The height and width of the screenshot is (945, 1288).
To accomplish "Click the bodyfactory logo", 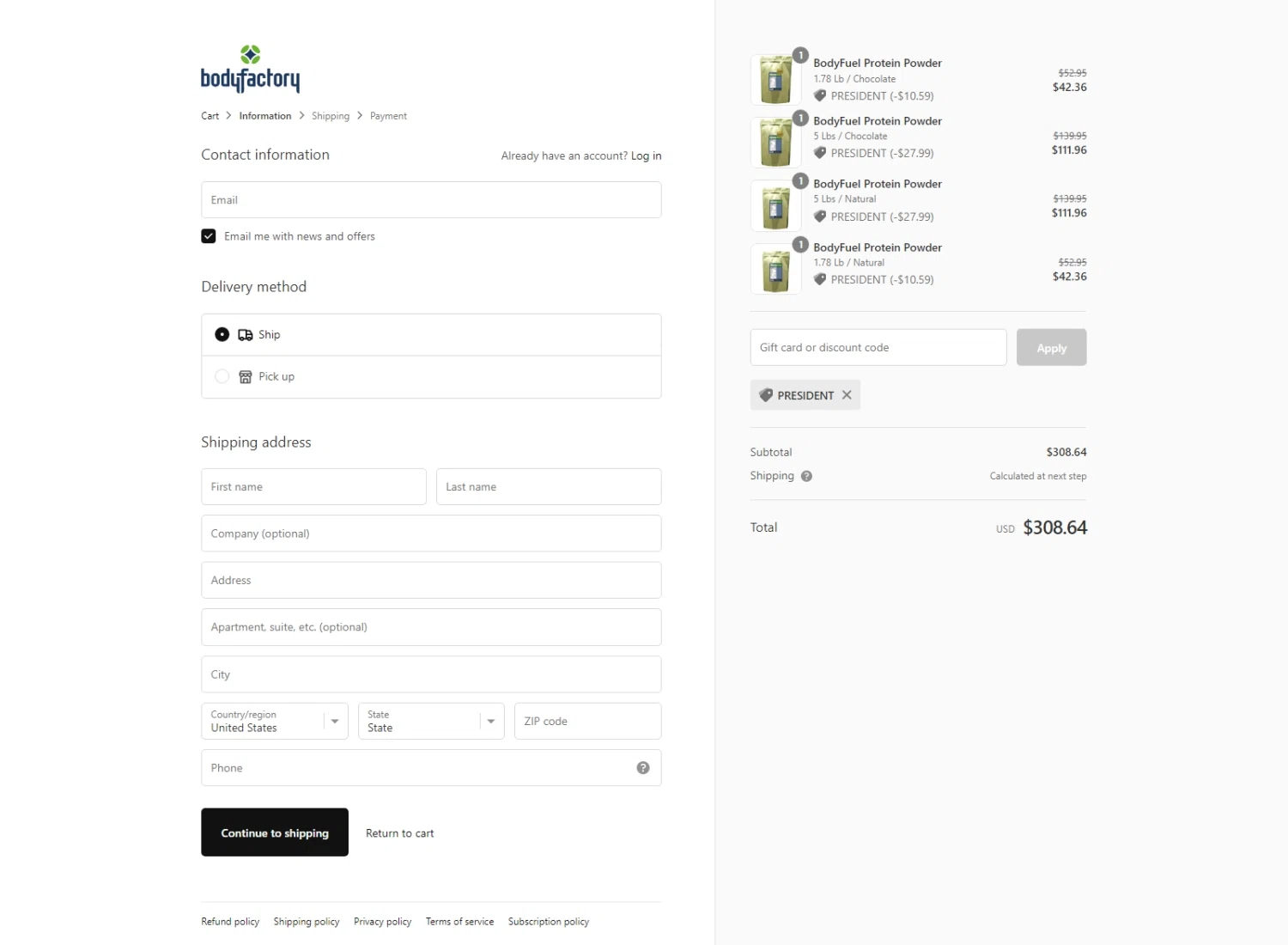I will [250, 69].
